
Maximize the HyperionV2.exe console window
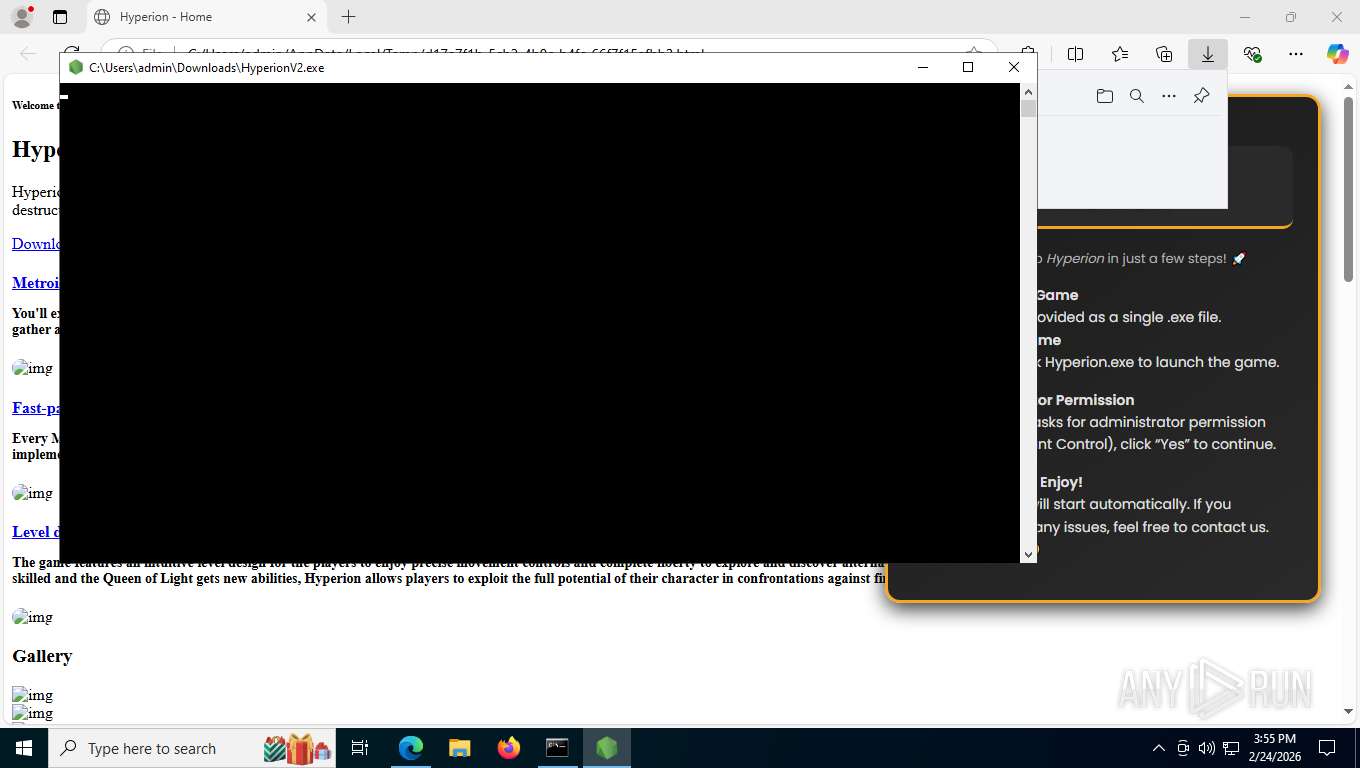968,67
